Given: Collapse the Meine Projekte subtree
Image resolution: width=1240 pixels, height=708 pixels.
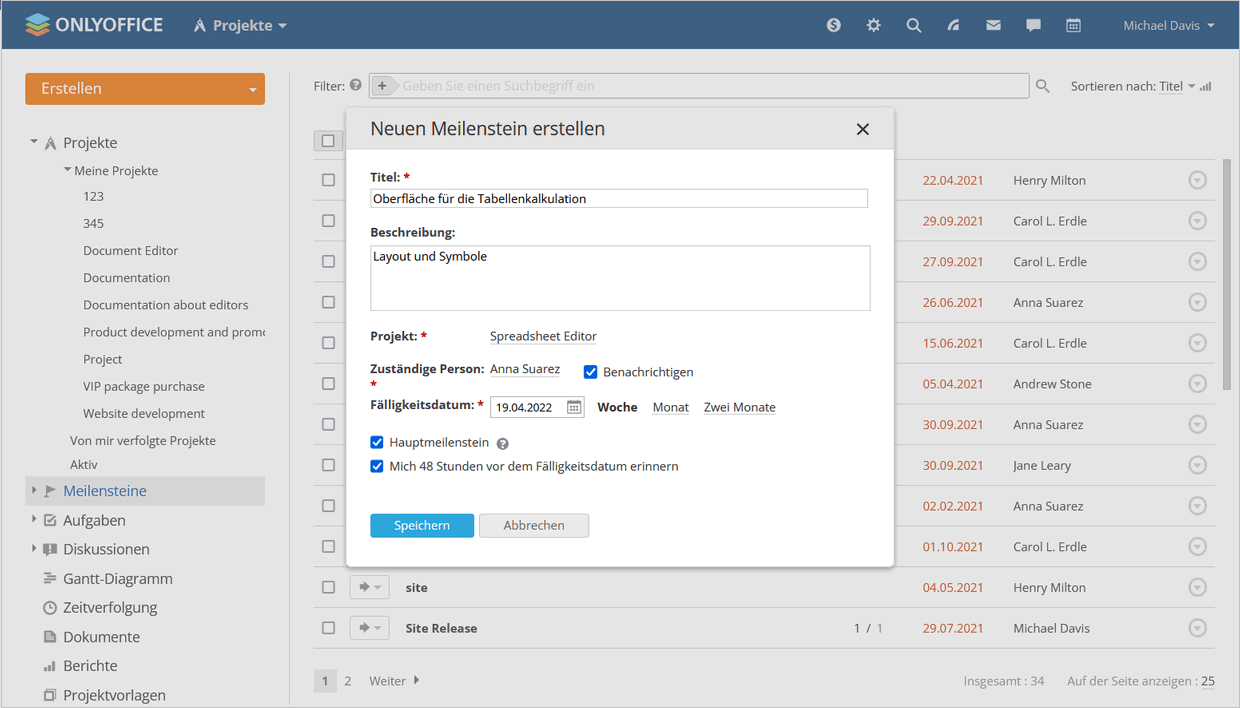Looking at the screenshot, I should coord(67,170).
